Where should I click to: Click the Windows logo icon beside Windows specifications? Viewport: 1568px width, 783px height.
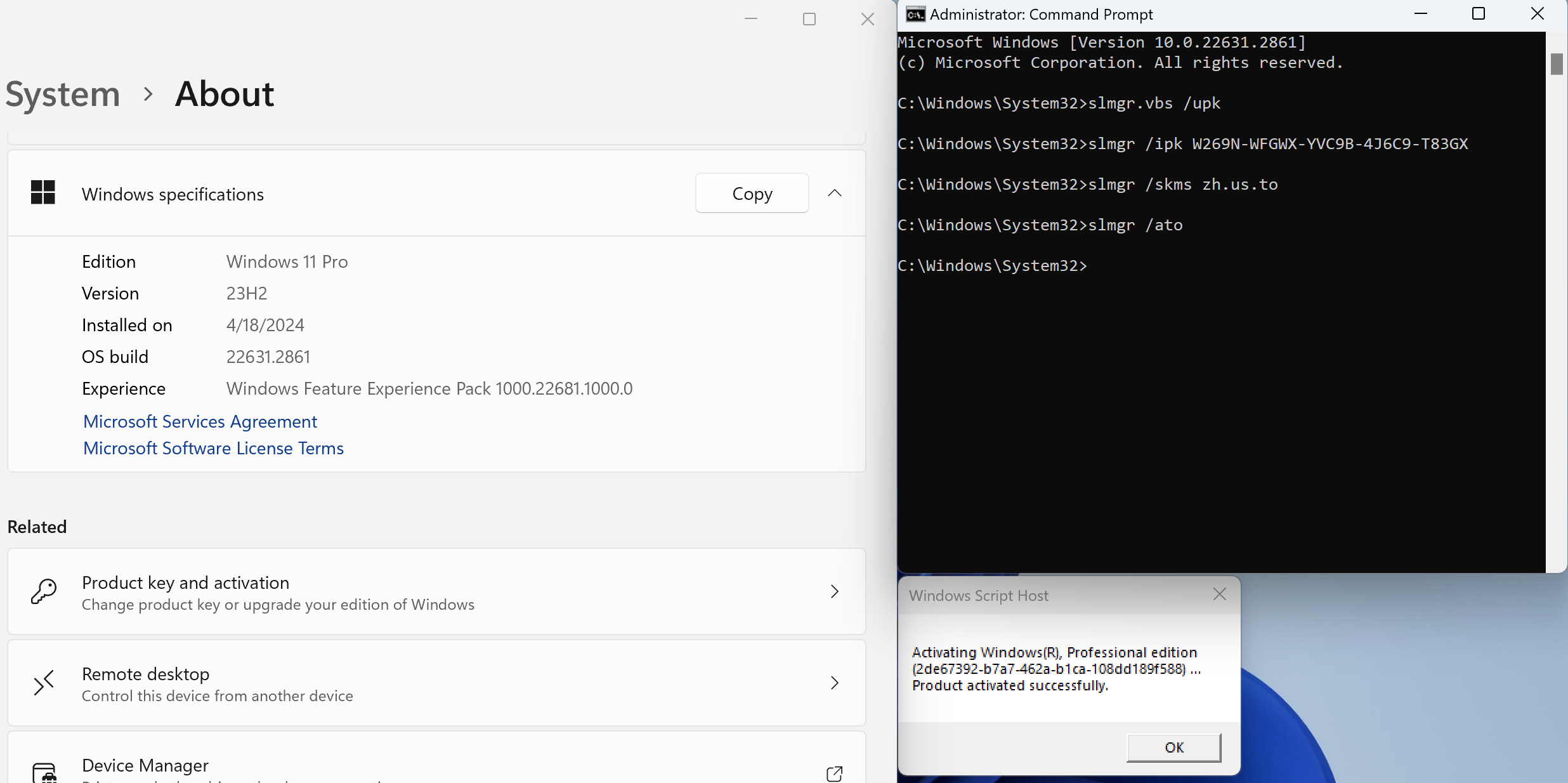click(x=43, y=193)
